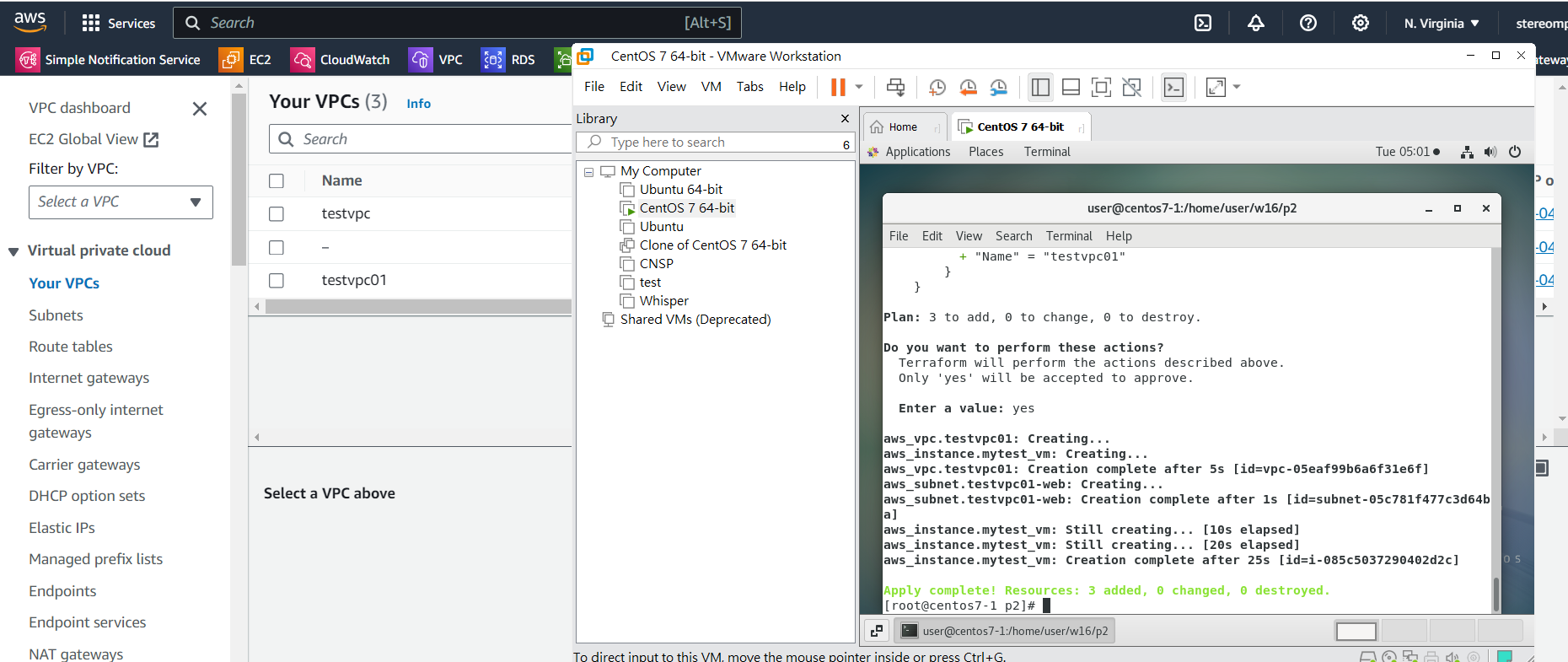Open the VMware console view button
The width and height of the screenshot is (1568, 662).
coord(1173,87)
